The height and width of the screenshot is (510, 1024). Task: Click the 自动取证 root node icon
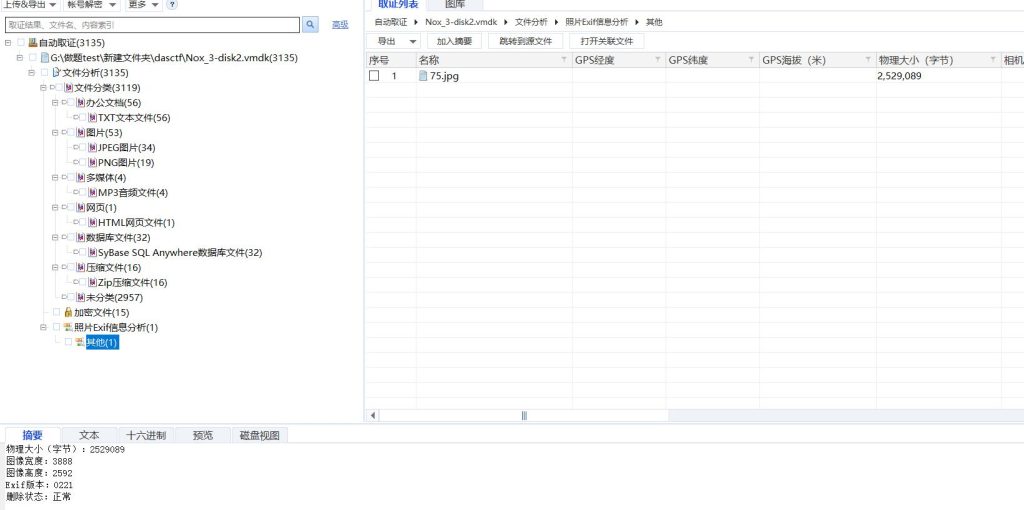(32, 43)
